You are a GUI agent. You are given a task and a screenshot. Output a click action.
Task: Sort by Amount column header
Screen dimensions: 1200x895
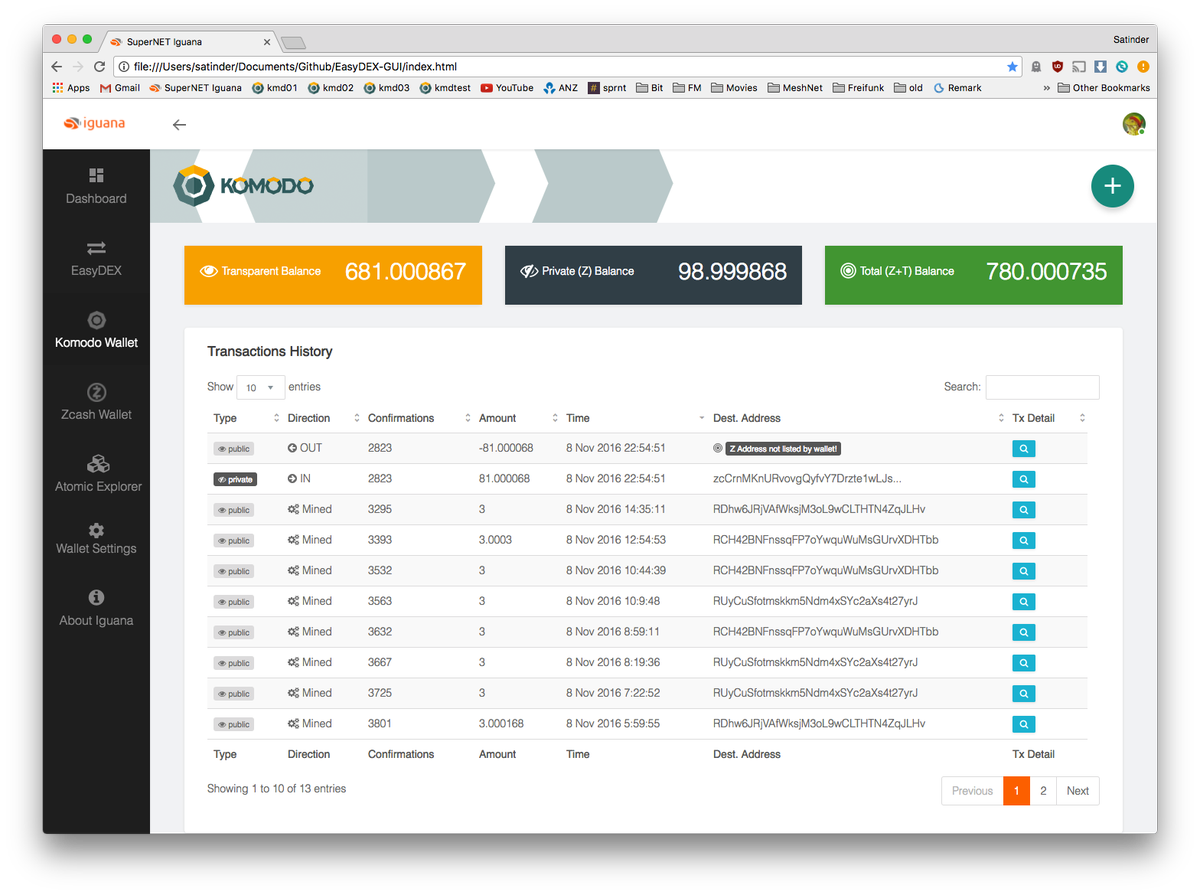click(x=517, y=418)
